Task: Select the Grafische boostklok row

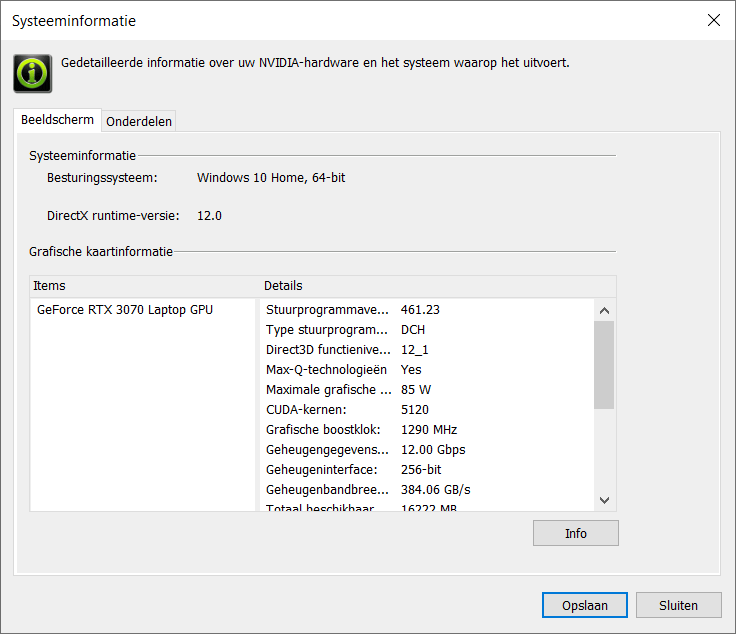Action: tap(427, 429)
